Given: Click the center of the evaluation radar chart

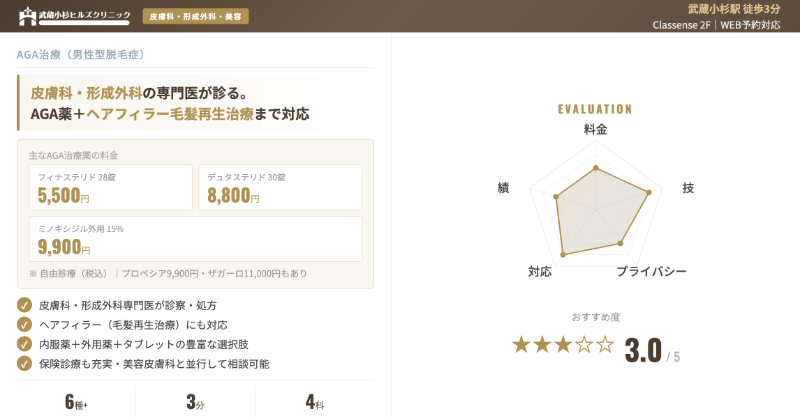Looking at the screenshot, I should coord(596,207).
